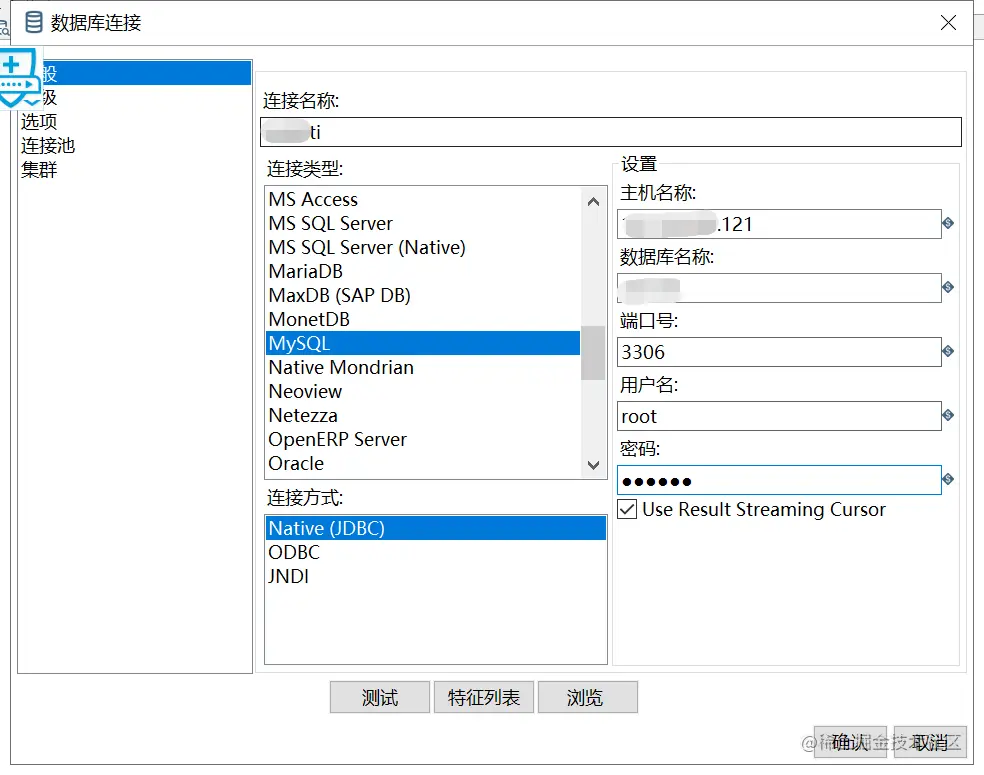Confirm with the 确认 button
Image resolution: width=984 pixels, height=775 pixels.
(x=850, y=742)
